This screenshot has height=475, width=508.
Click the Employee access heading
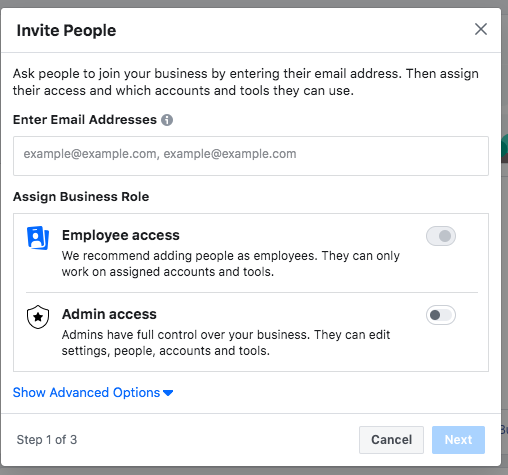pyautogui.click(x=121, y=235)
